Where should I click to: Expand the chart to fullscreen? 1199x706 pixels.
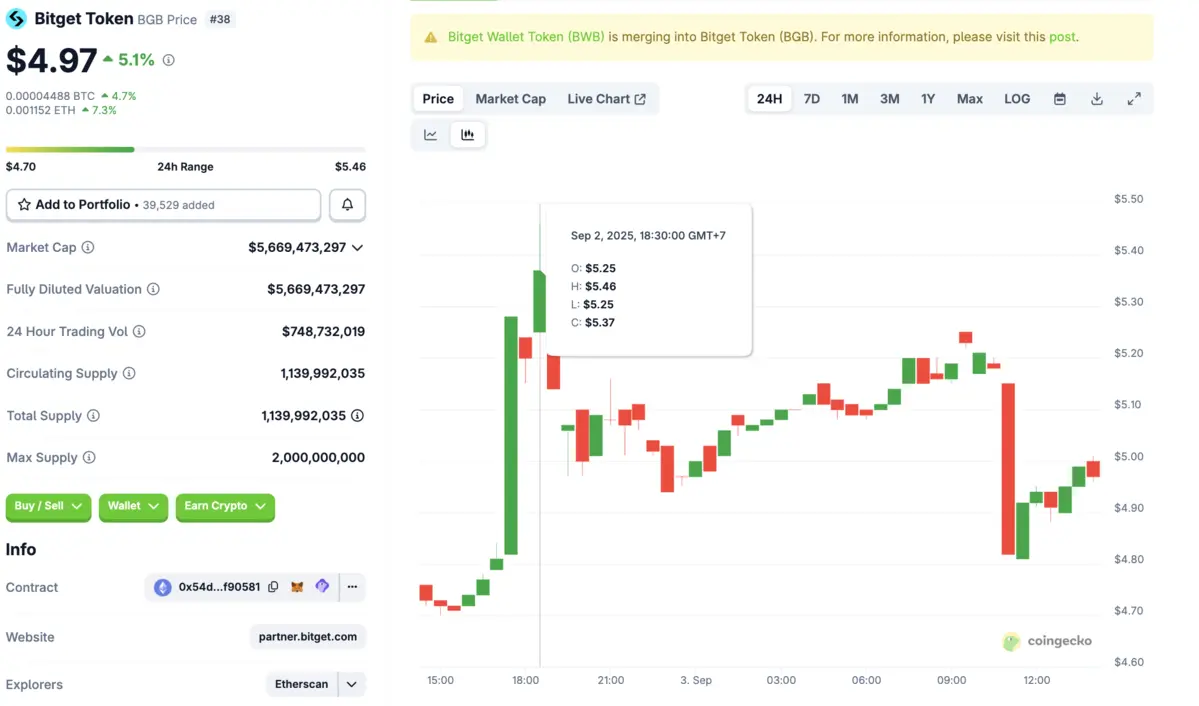[x=1134, y=98]
